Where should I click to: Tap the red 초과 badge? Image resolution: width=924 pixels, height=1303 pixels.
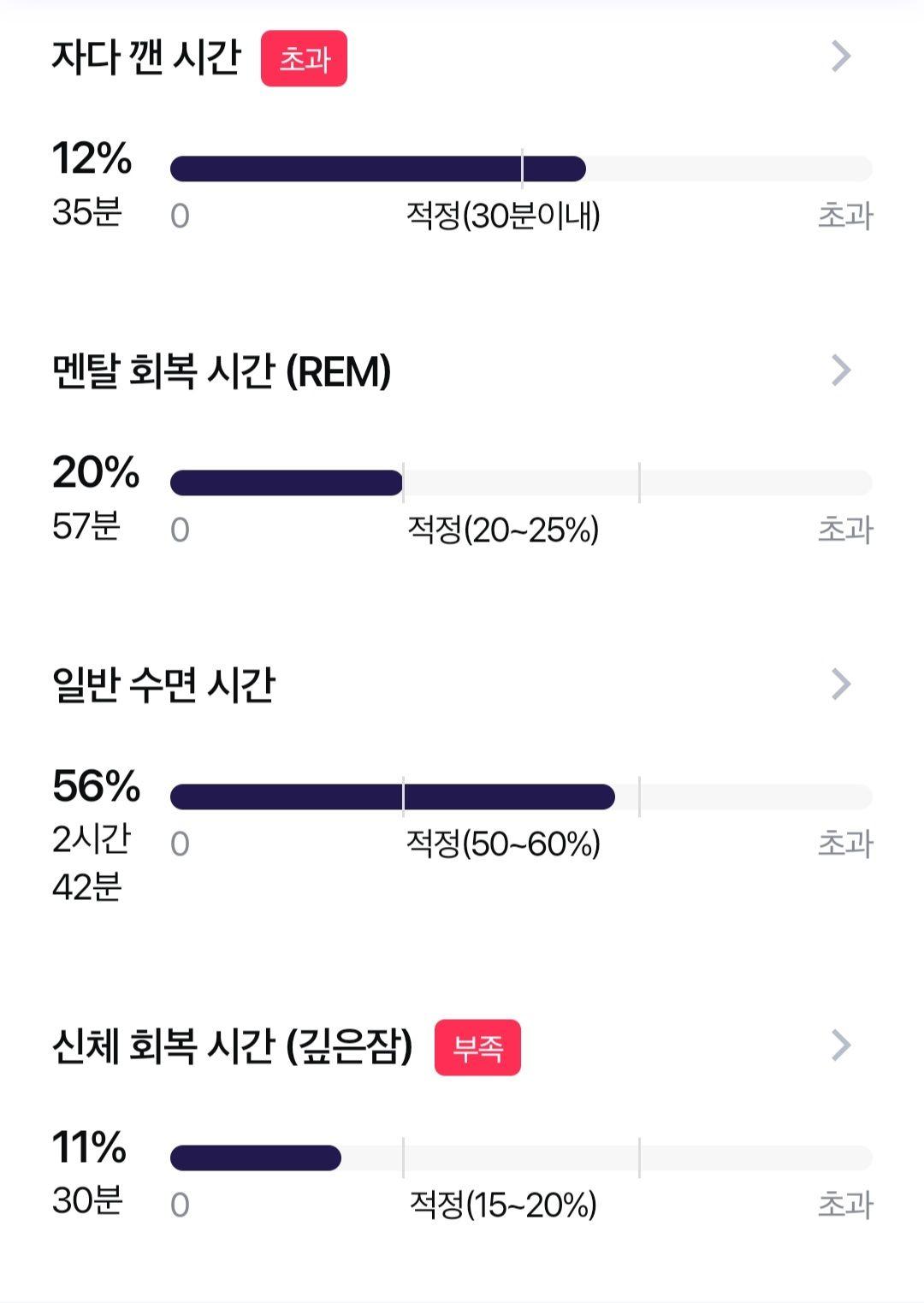[304, 58]
